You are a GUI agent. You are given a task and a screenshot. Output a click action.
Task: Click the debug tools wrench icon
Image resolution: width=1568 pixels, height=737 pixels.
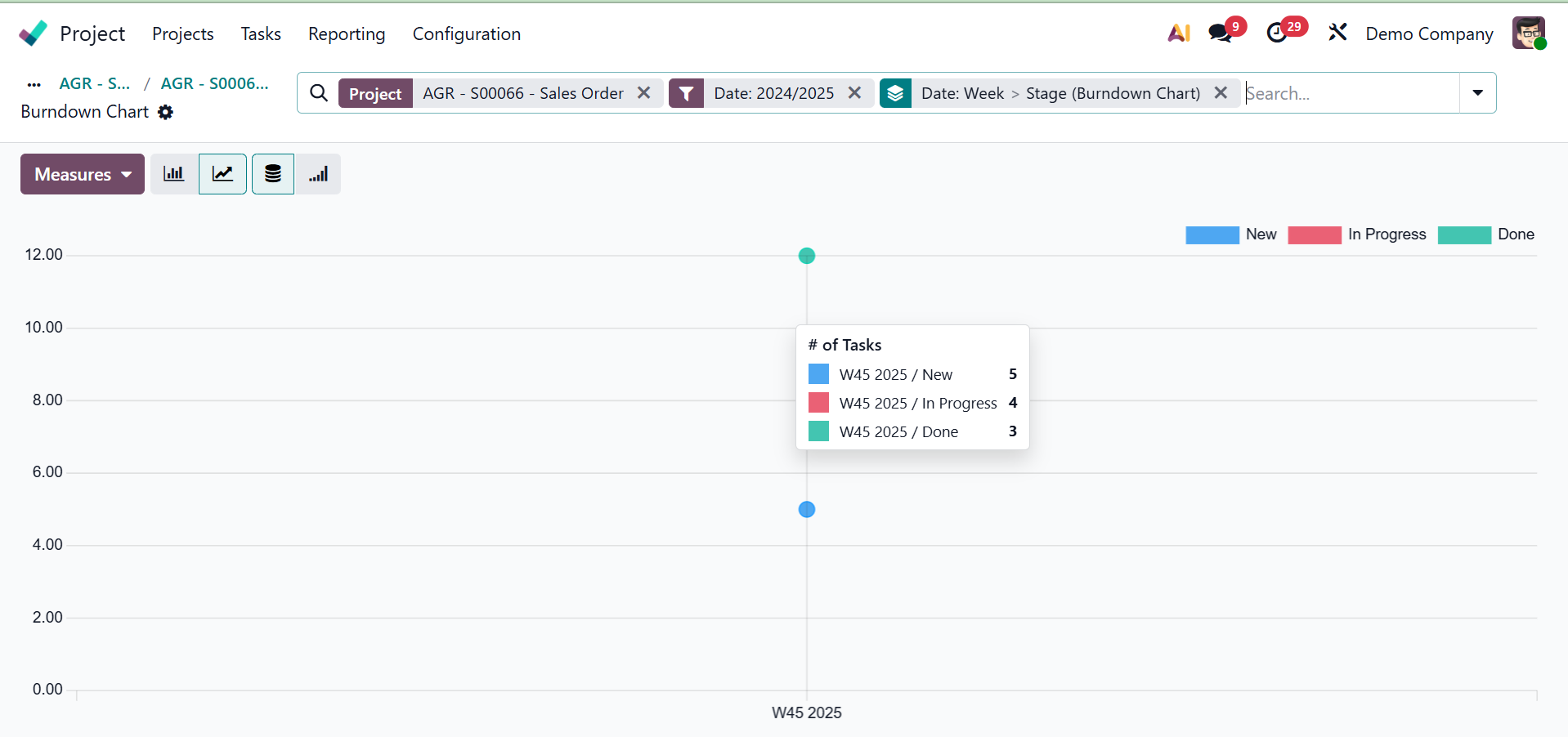pyautogui.click(x=1337, y=33)
